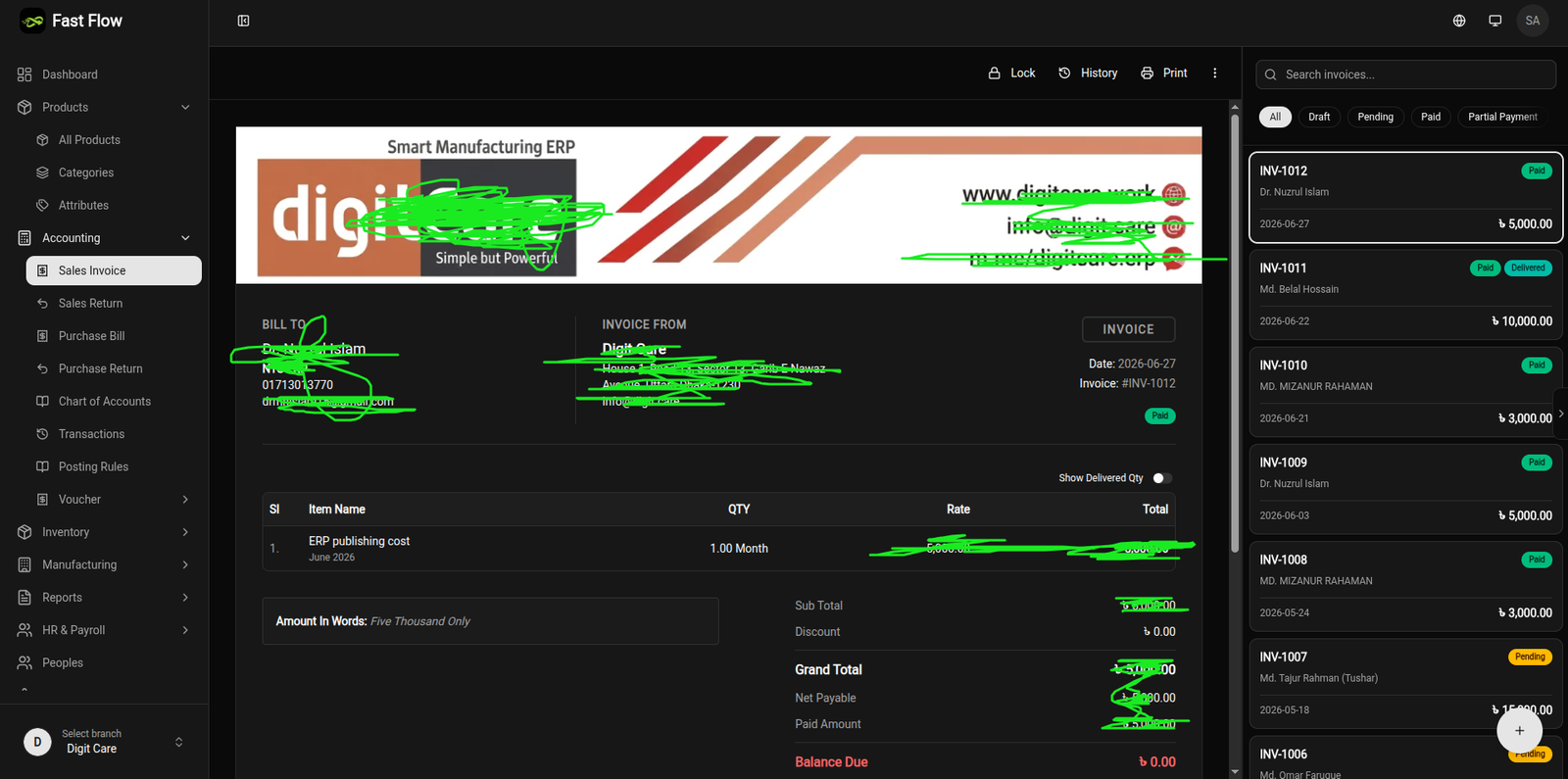Select the Partial Payment filter tab

1502,117
